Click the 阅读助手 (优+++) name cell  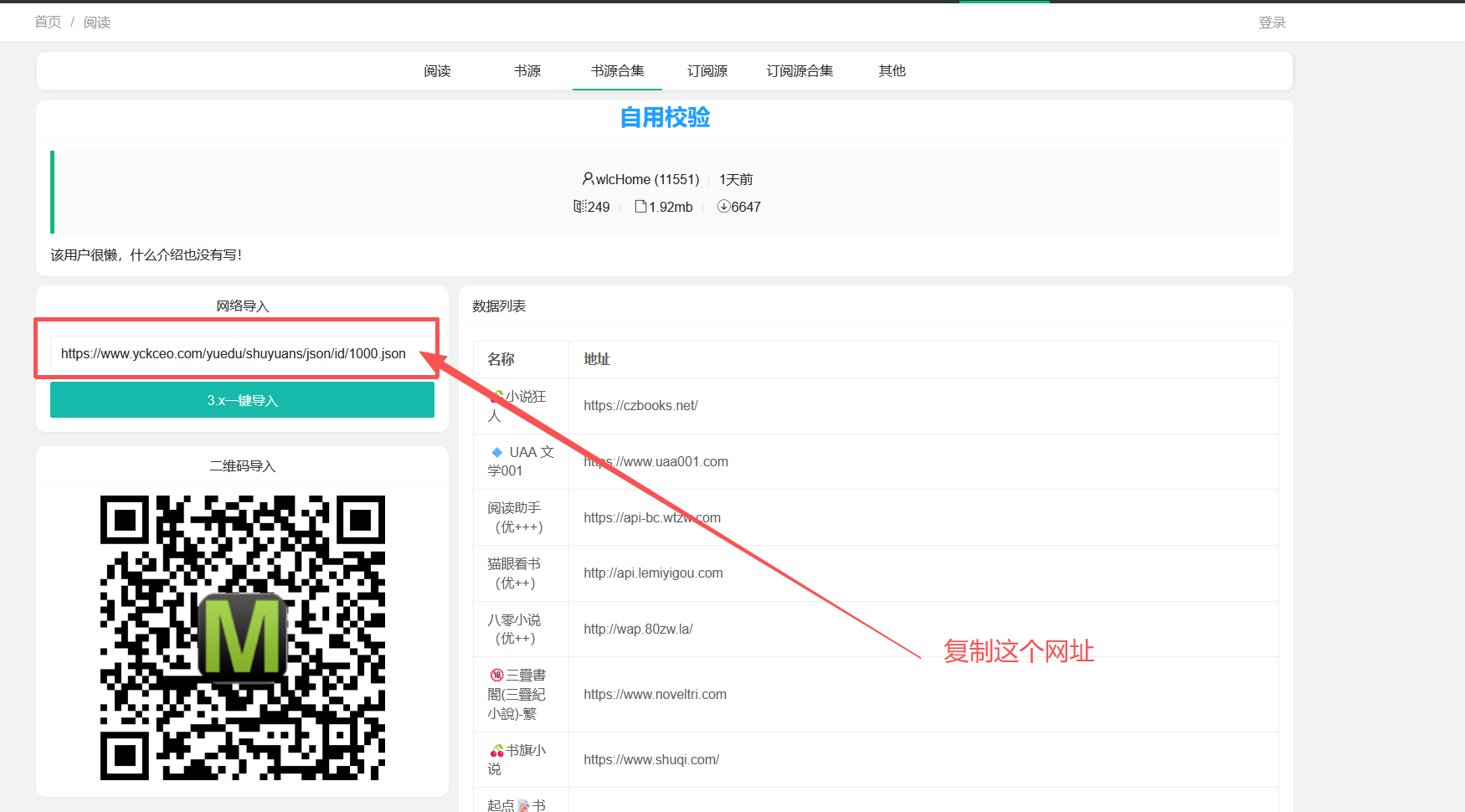[x=519, y=517]
